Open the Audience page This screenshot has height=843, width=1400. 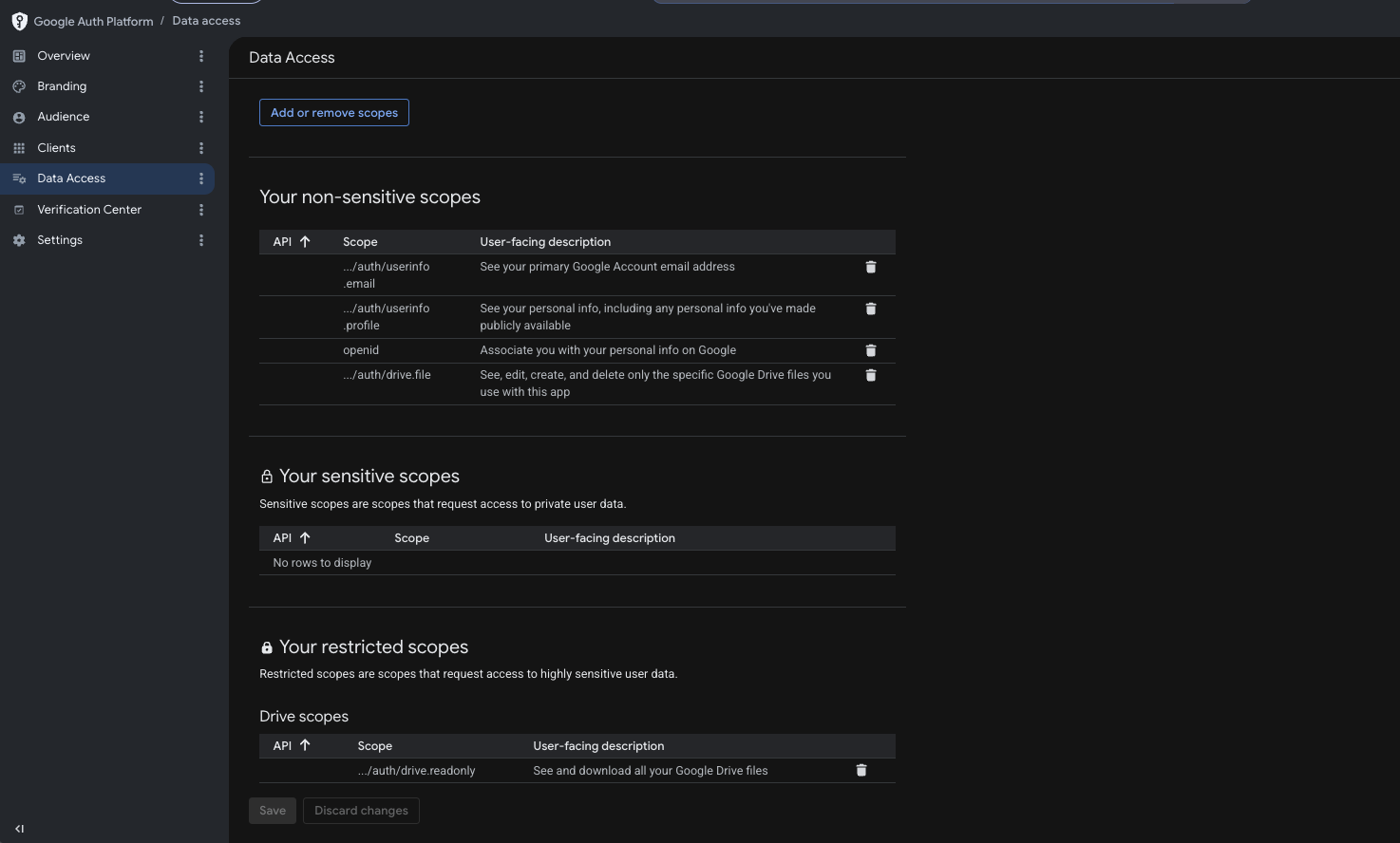(64, 117)
